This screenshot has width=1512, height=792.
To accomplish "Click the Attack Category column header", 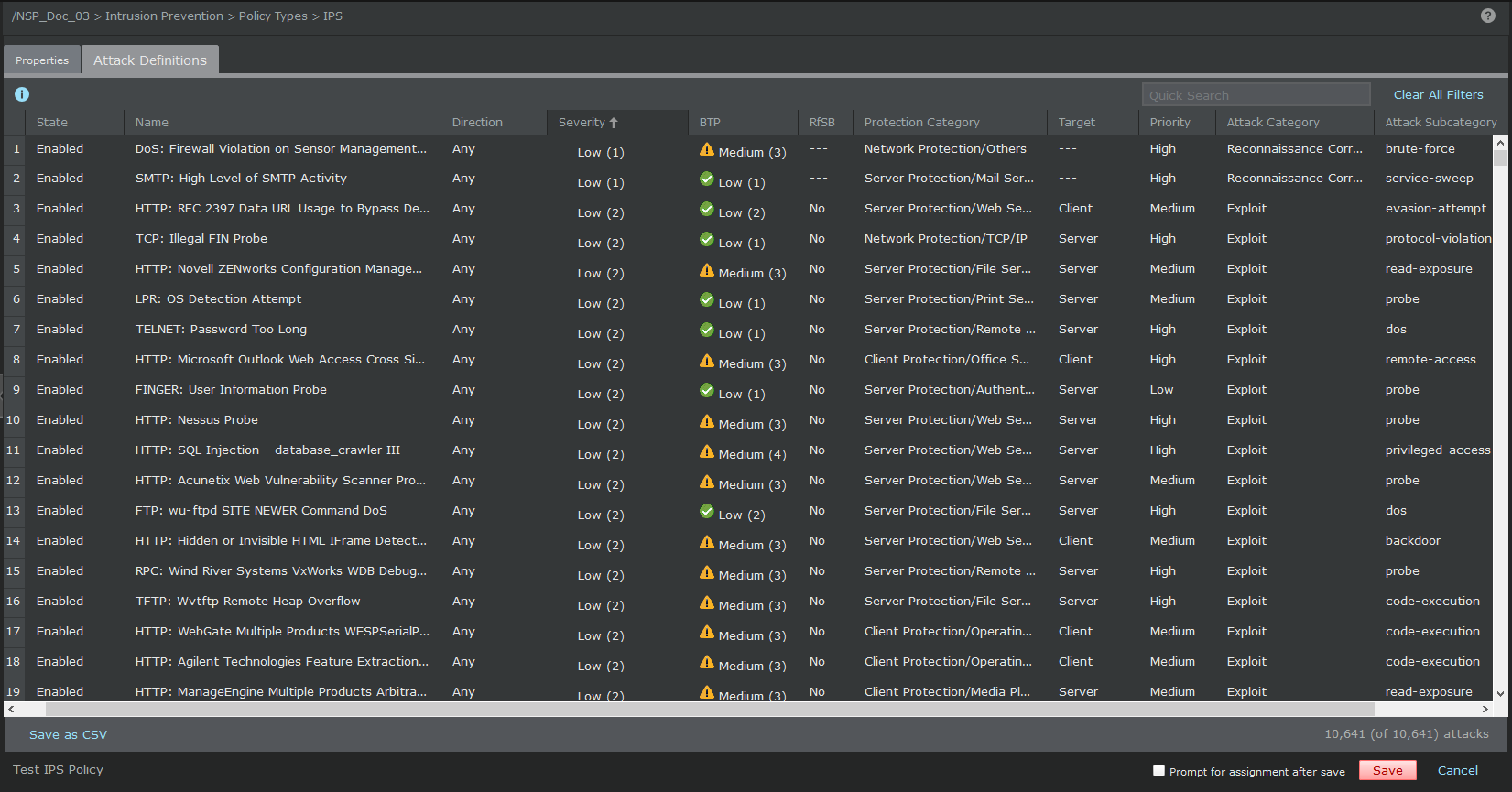I will pyautogui.click(x=1273, y=123).
